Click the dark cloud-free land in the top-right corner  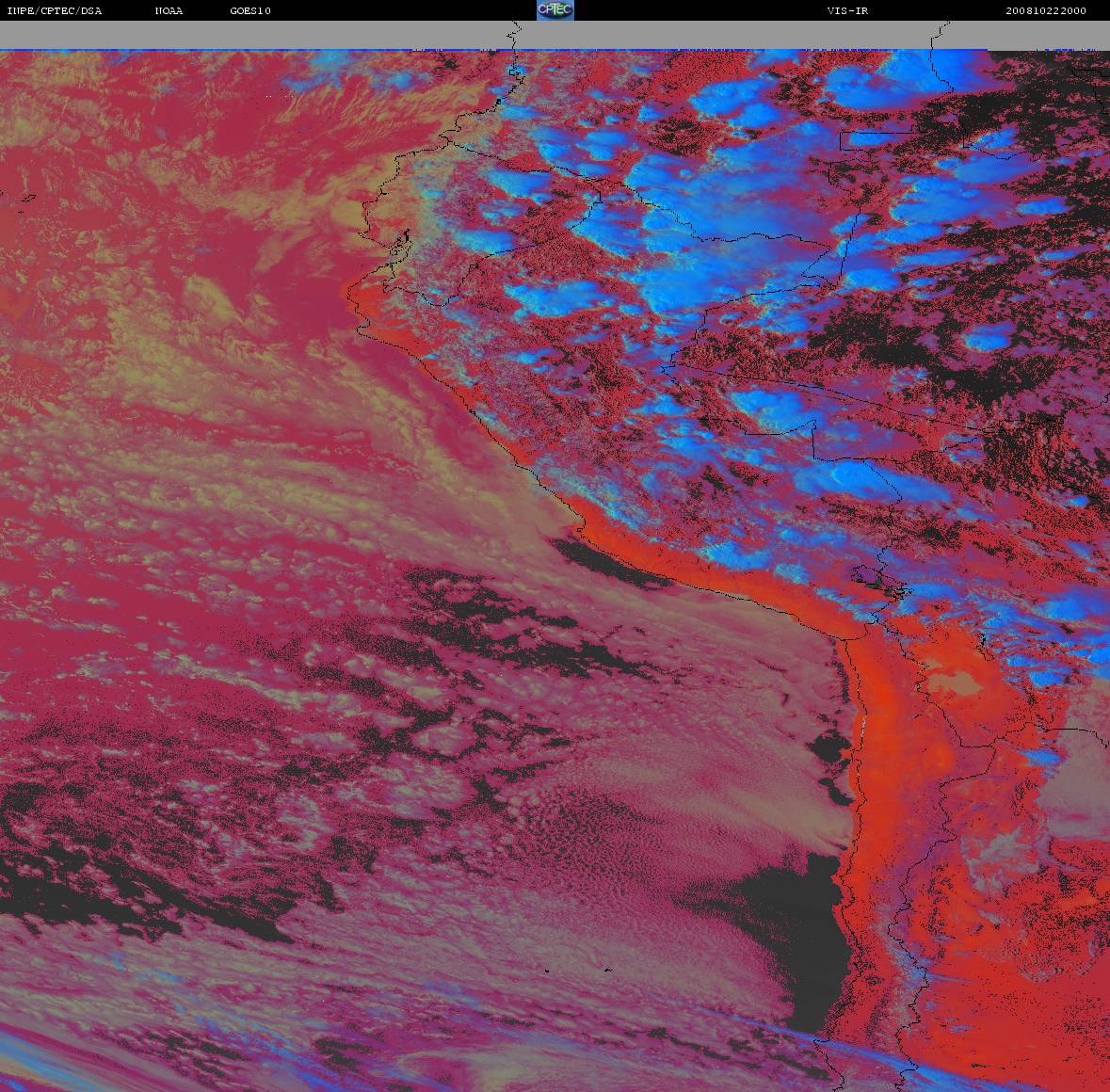pos(1048,106)
